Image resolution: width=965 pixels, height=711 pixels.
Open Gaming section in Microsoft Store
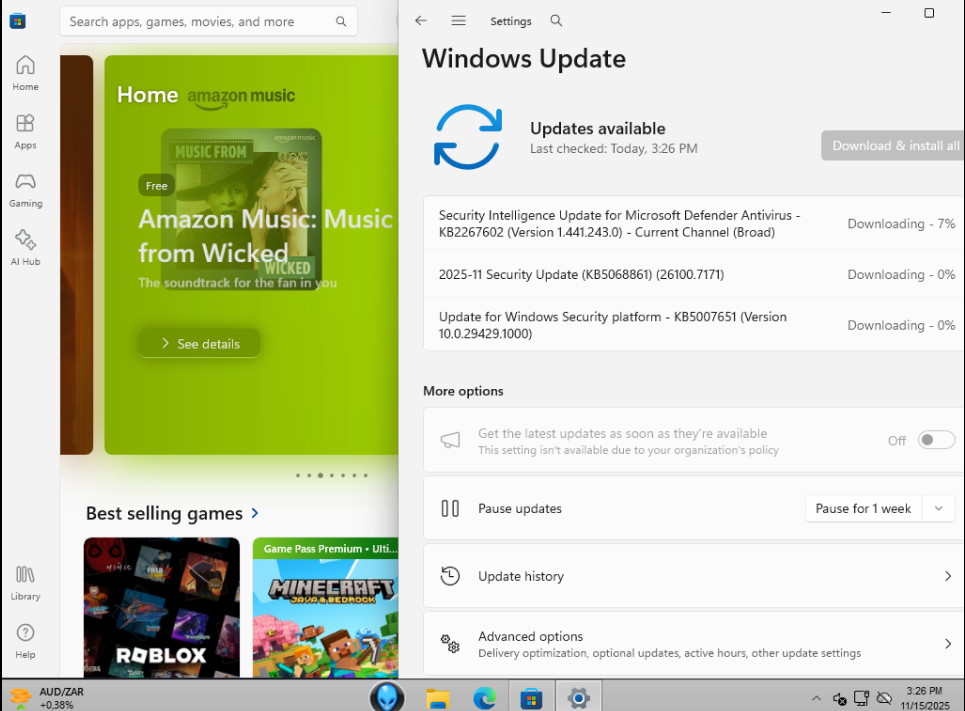(25, 190)
